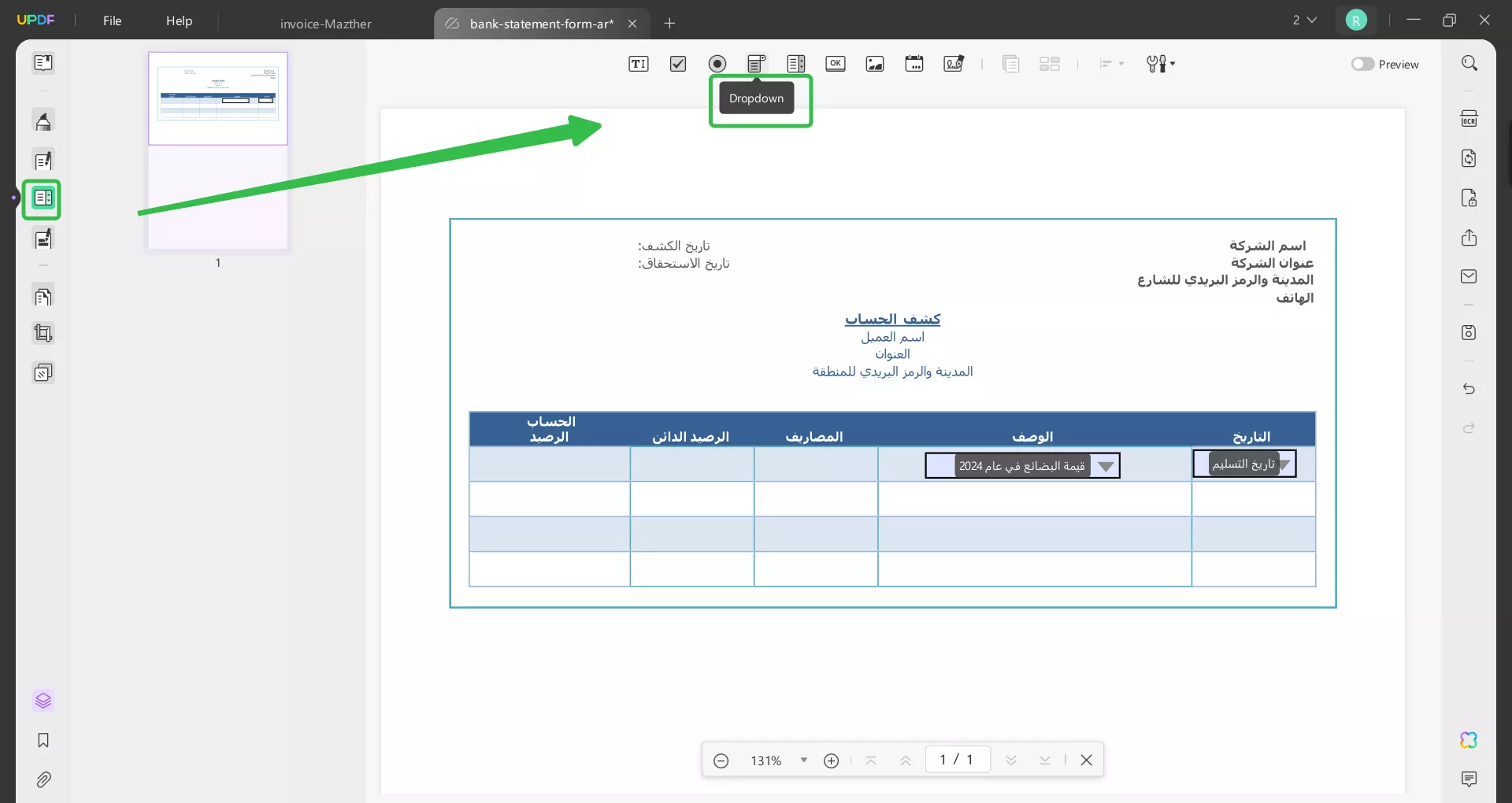Open the zoom level dropdown showing 131%

pyautogui.click(x=804, y=760)
